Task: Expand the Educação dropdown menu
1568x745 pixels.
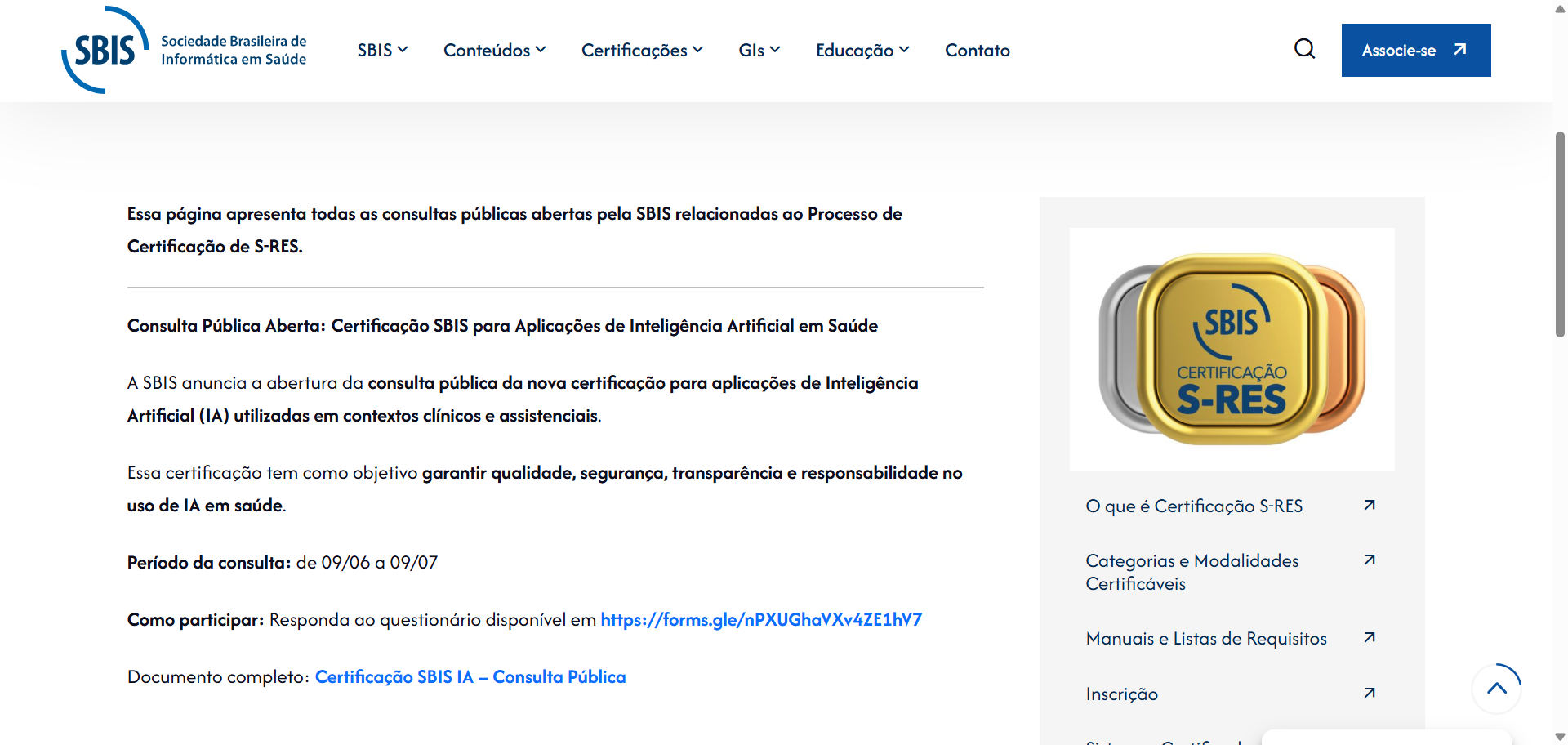Action: coord(862,51)
